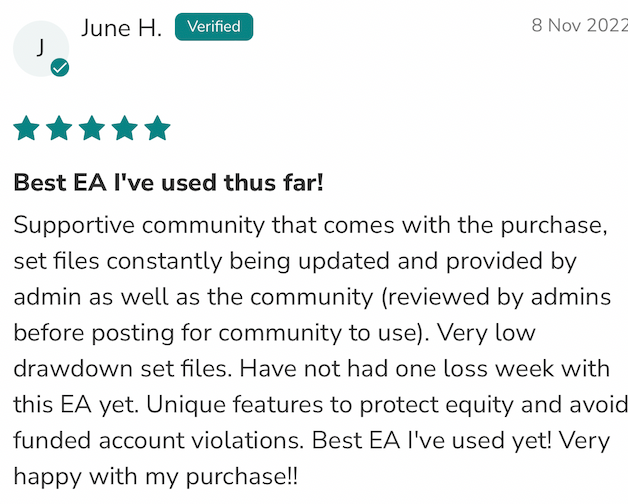Viewport: 628px width, 504px height.
Task: Open June H.'s reviewer name
Action: 121,27
